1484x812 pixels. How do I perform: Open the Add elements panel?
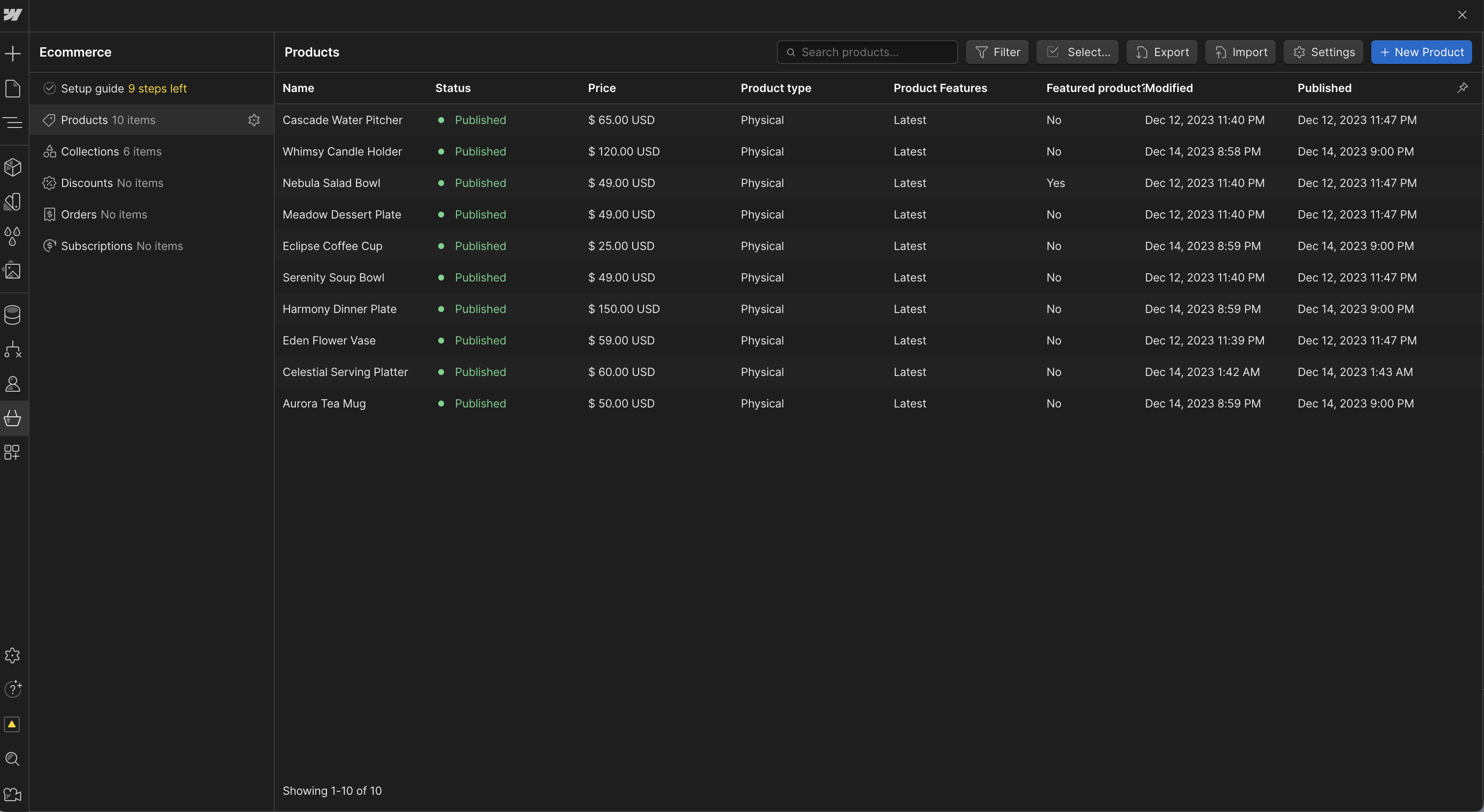[x=13, y=54]
